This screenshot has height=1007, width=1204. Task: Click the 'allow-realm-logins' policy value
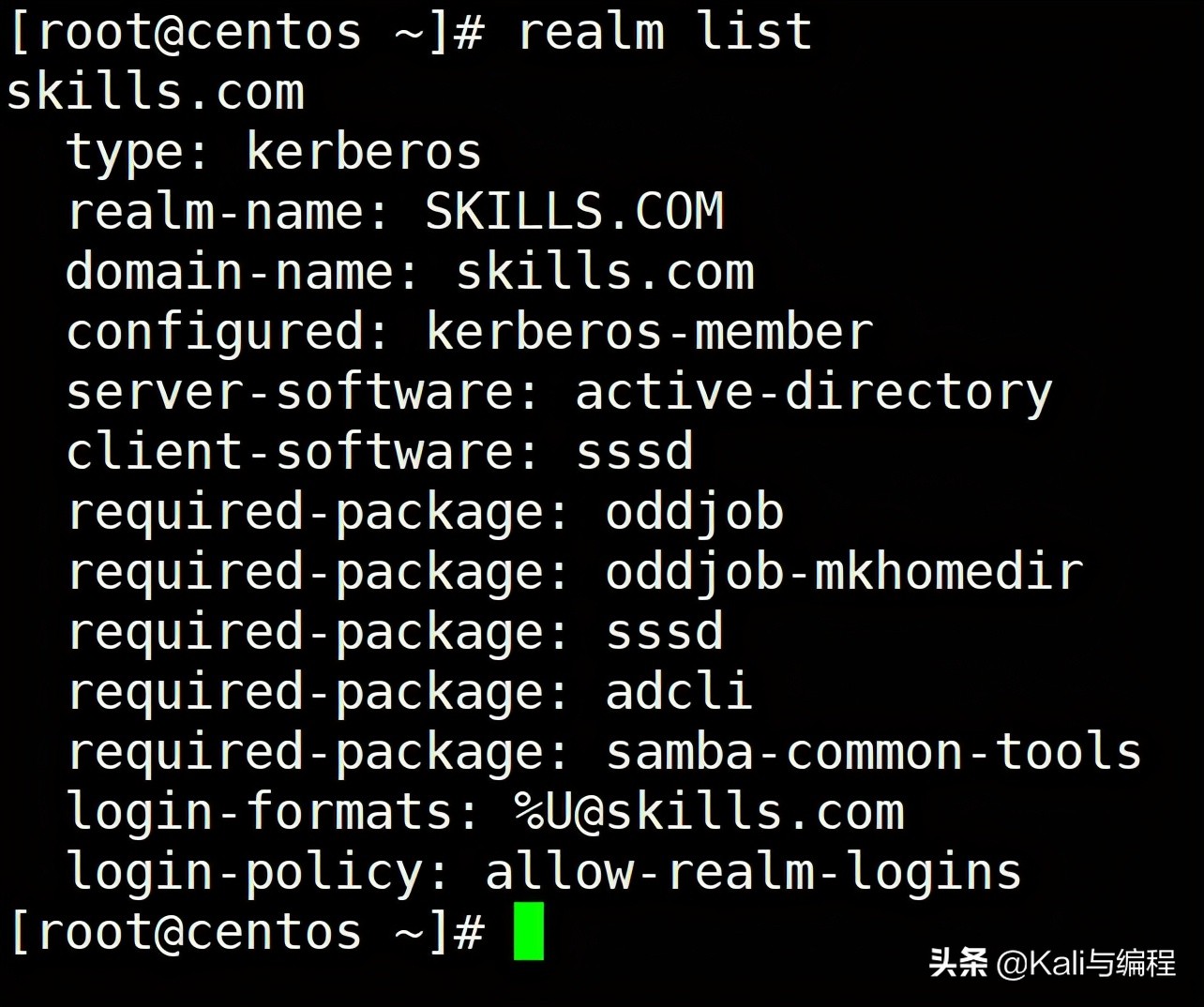(753, 872)
